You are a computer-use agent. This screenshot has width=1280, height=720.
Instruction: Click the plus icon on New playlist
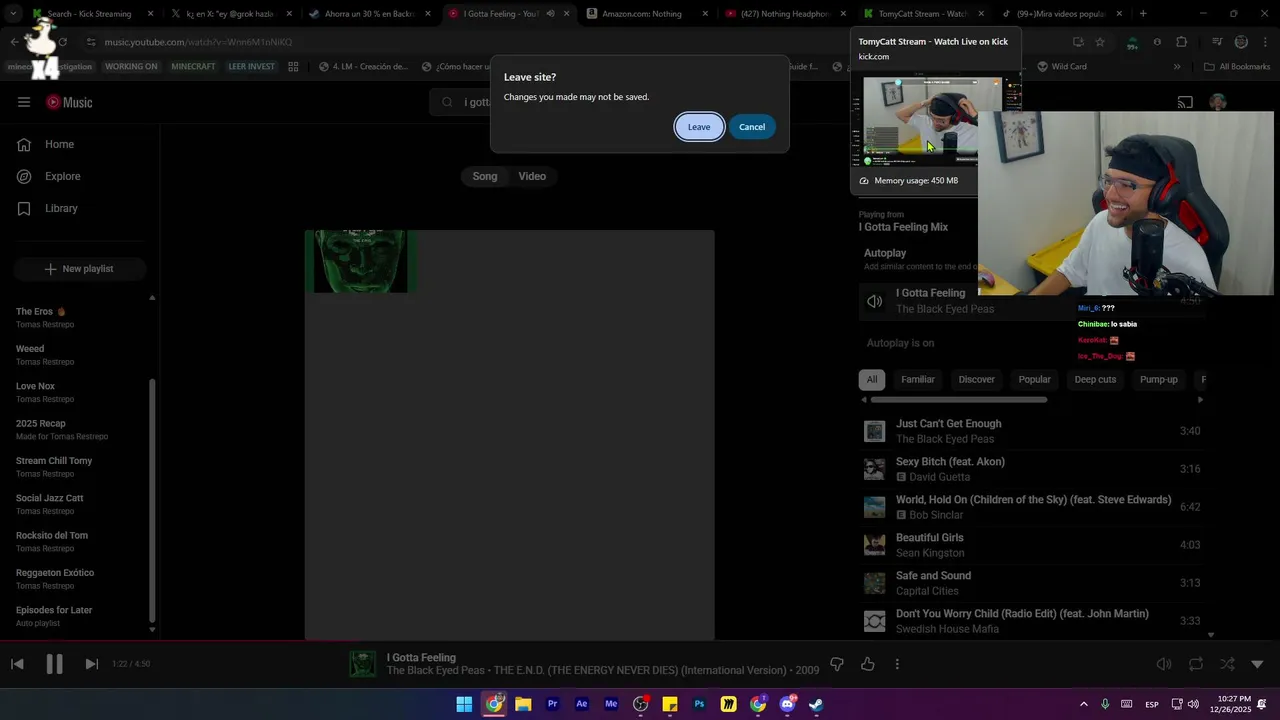pyautogui.click(x=51, y=269)
